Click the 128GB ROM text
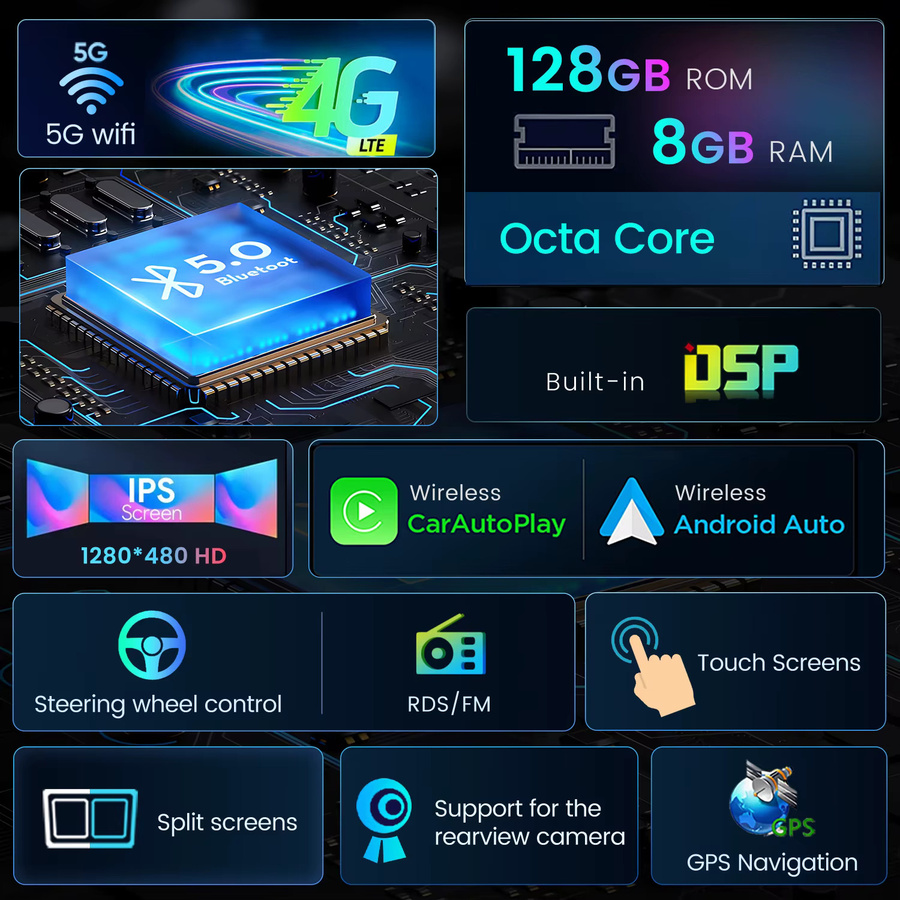900x900 pixels. tap(630, 71)
